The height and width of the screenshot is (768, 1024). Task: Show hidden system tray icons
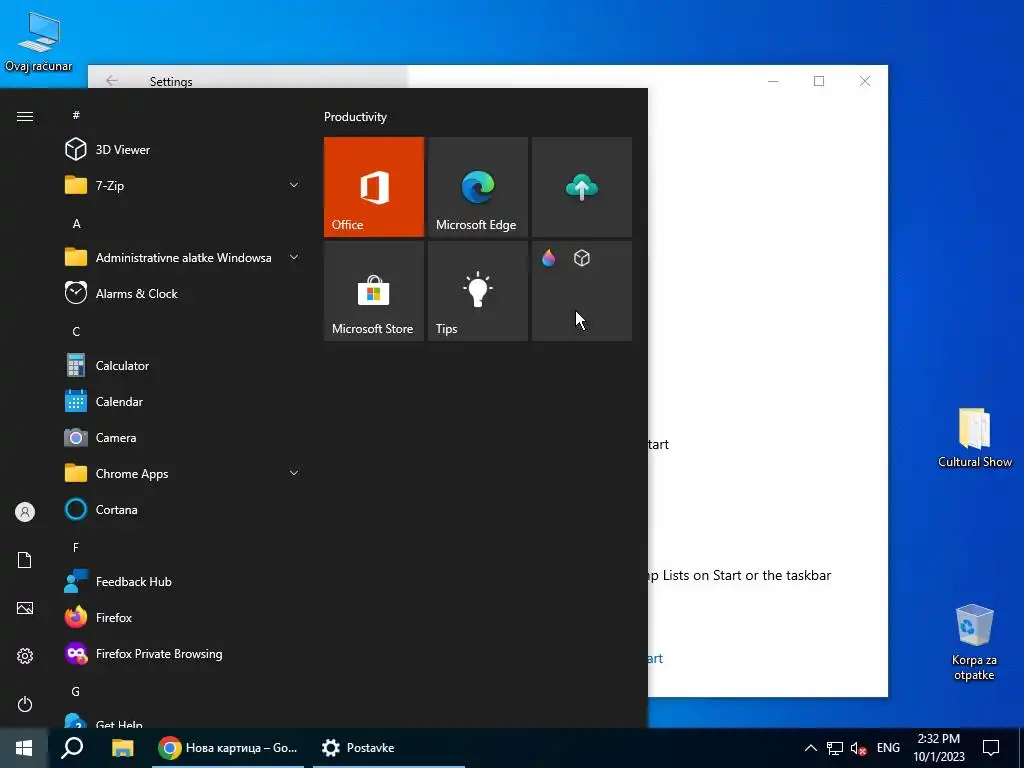click(x=810, y=748)
